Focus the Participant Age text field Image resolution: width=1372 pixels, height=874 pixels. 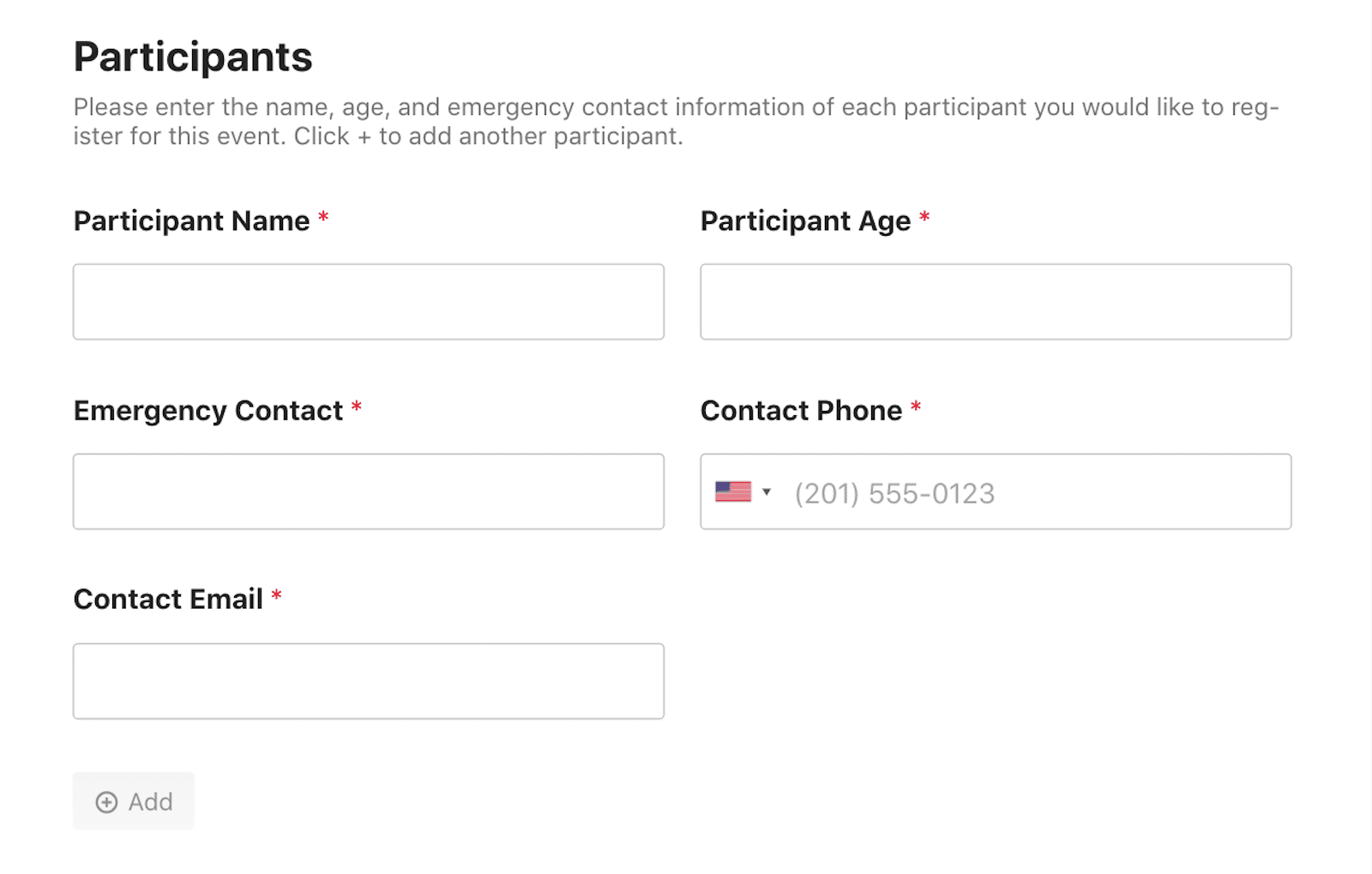(x=996, y=302)
